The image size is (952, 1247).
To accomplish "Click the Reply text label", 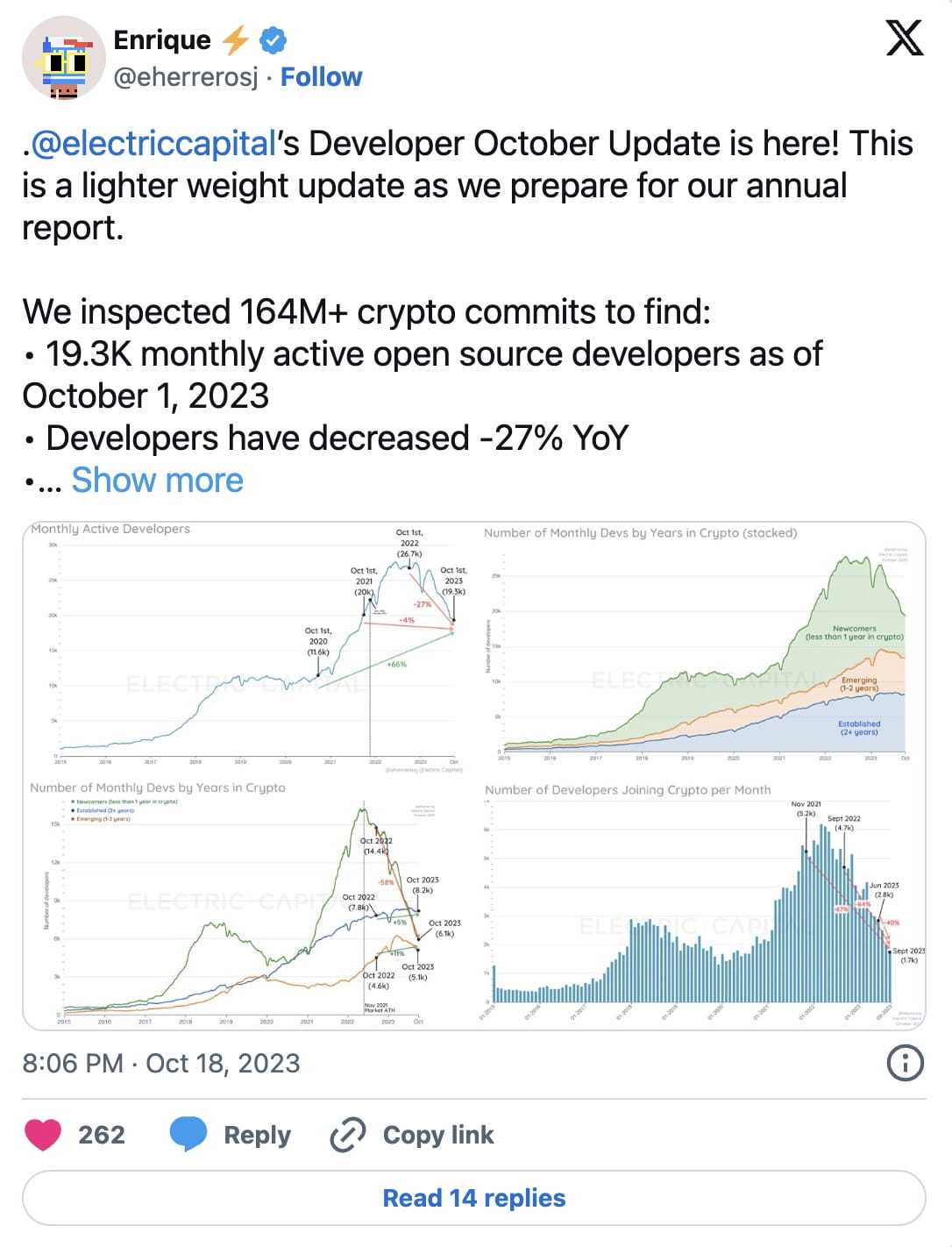I will click(255, 1134).
